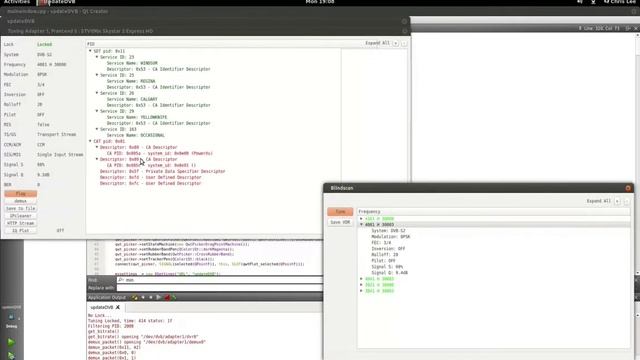Click the Expand All label in tuning window

pyautogui.click(x=378, y=43)
